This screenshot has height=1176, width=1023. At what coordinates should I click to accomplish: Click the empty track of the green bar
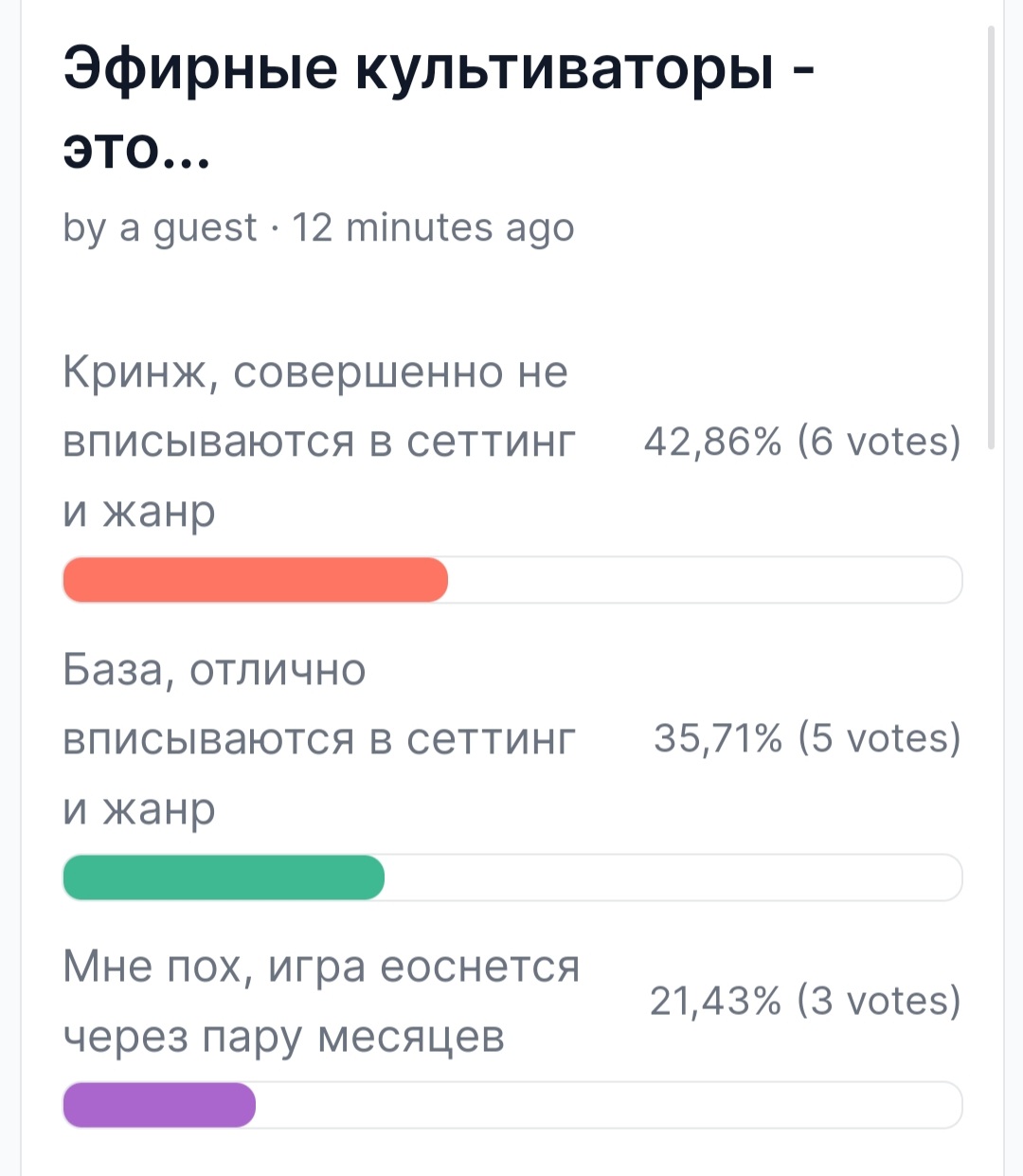tap(673, 877)
